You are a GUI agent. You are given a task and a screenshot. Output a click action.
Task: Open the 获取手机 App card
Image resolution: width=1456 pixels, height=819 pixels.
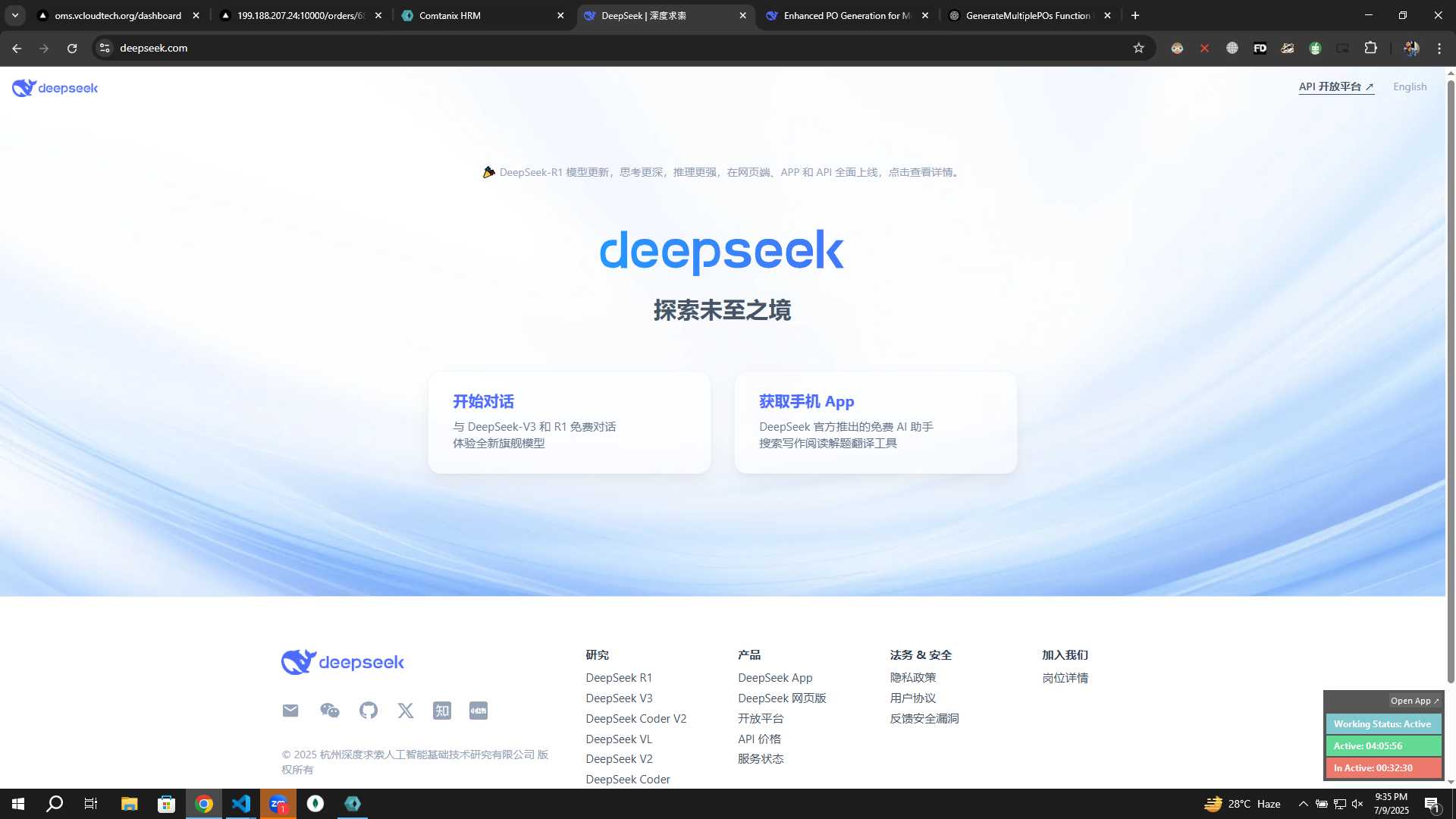tap(876, 422)
